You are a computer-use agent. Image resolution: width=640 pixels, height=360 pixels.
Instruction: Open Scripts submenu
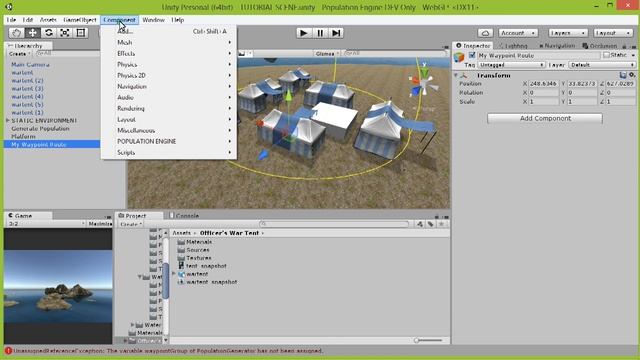tap(169, 152)
